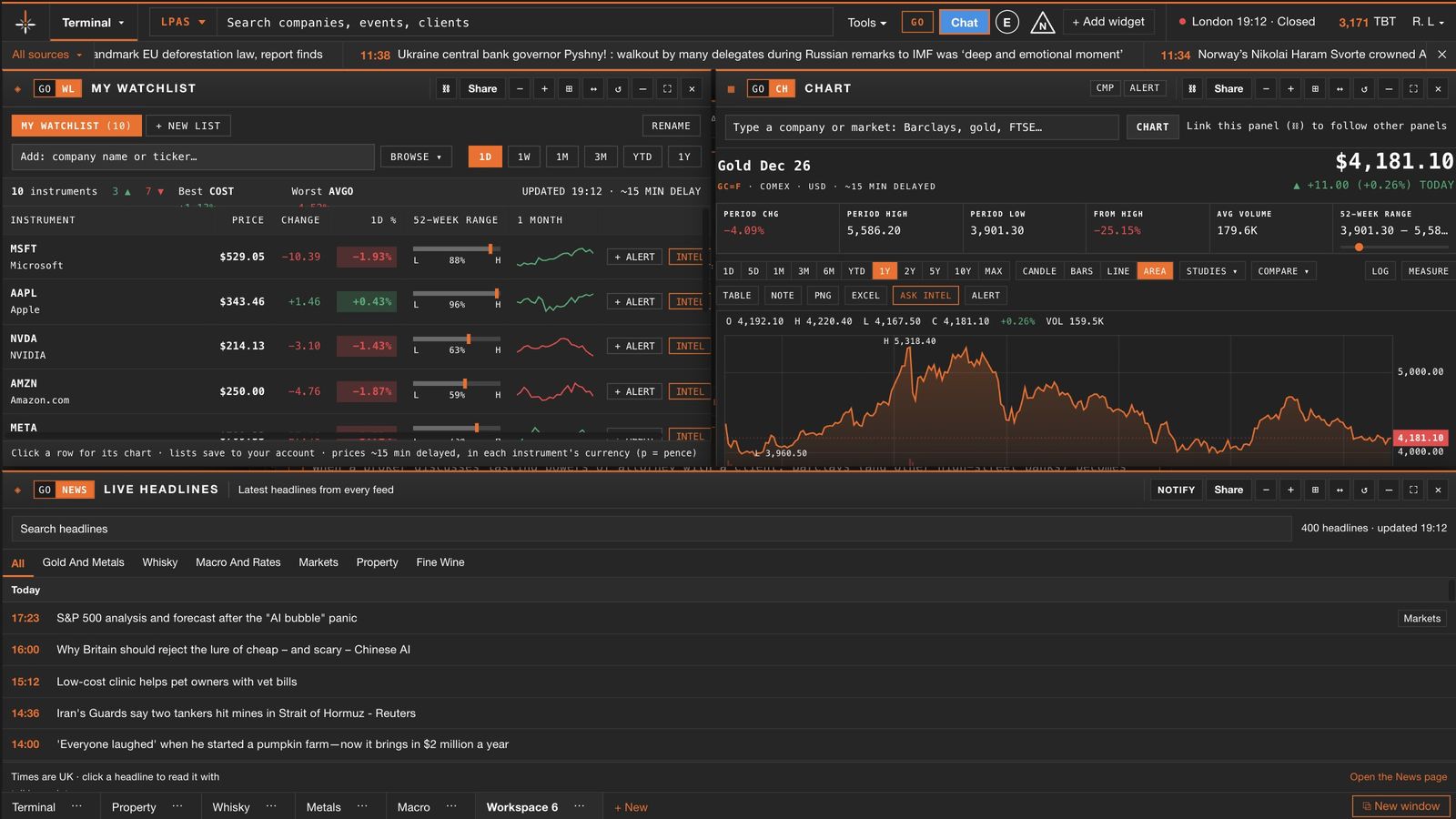Click the fullscreen icon in My Watchlist header
This screenshot has width=1456, height=819.
point(667,88)
